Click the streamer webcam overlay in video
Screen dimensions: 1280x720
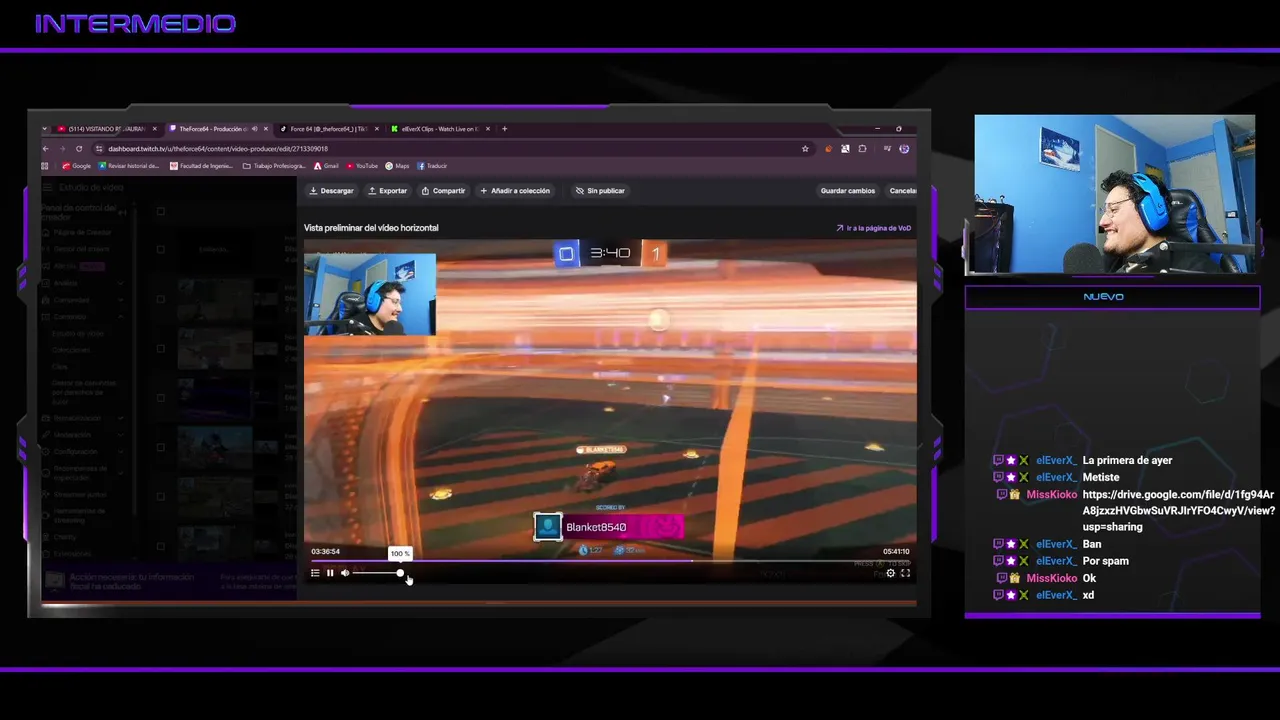pyautogui.click(x=370, y=294)
